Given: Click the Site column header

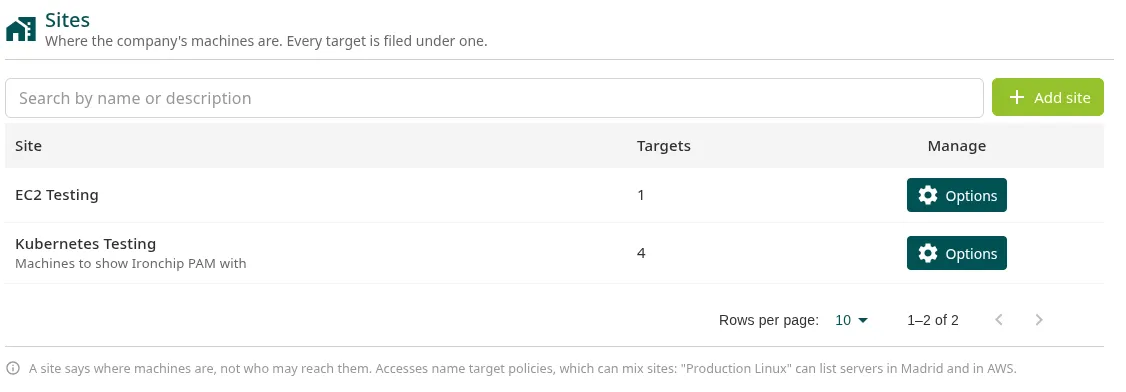Looking at the screenshot, I should click(29, 146).
